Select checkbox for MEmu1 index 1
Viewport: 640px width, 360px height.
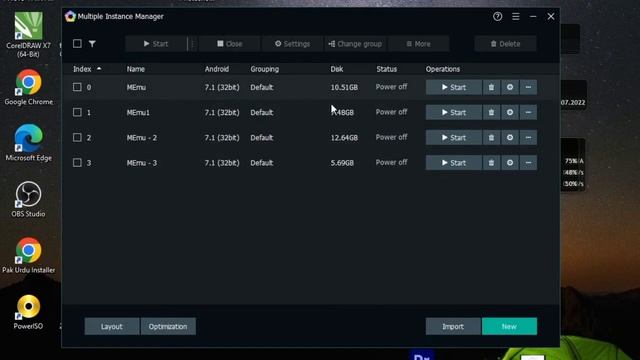tap(77, 112)
